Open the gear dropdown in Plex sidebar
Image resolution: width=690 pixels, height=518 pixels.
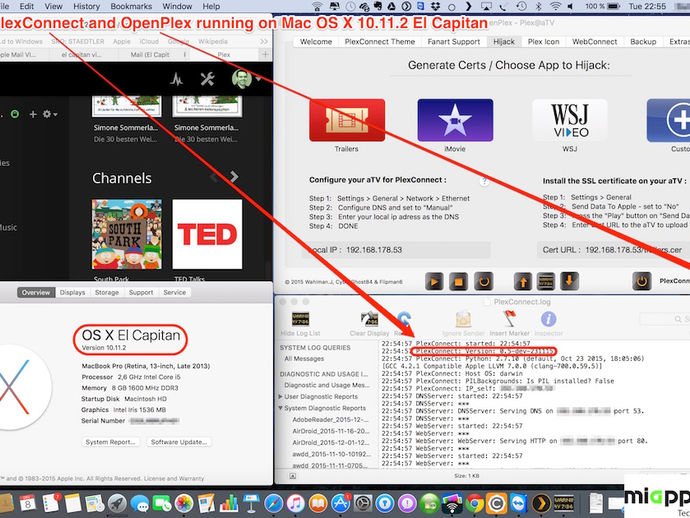tap(50, 114)
